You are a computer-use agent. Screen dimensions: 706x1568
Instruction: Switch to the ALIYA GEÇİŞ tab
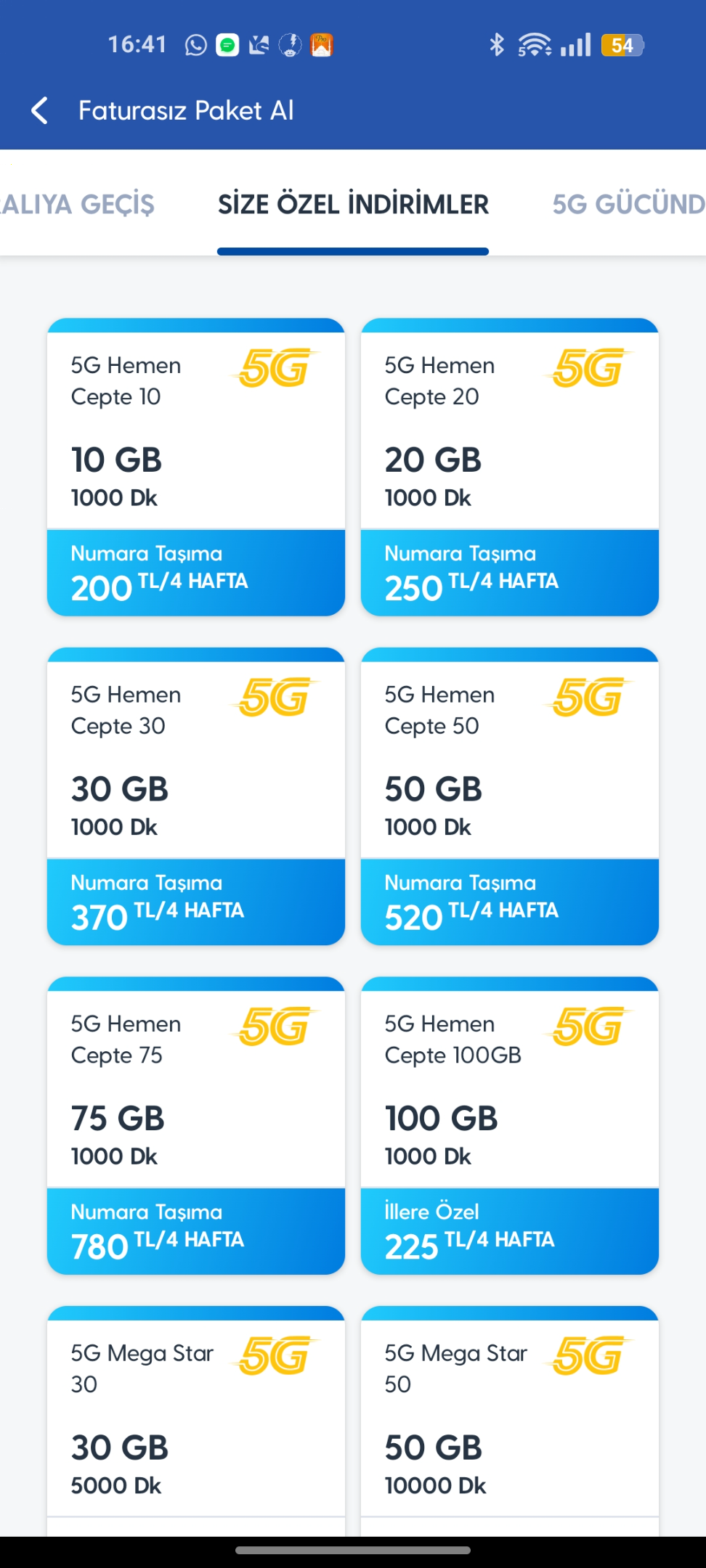[78, 204]
